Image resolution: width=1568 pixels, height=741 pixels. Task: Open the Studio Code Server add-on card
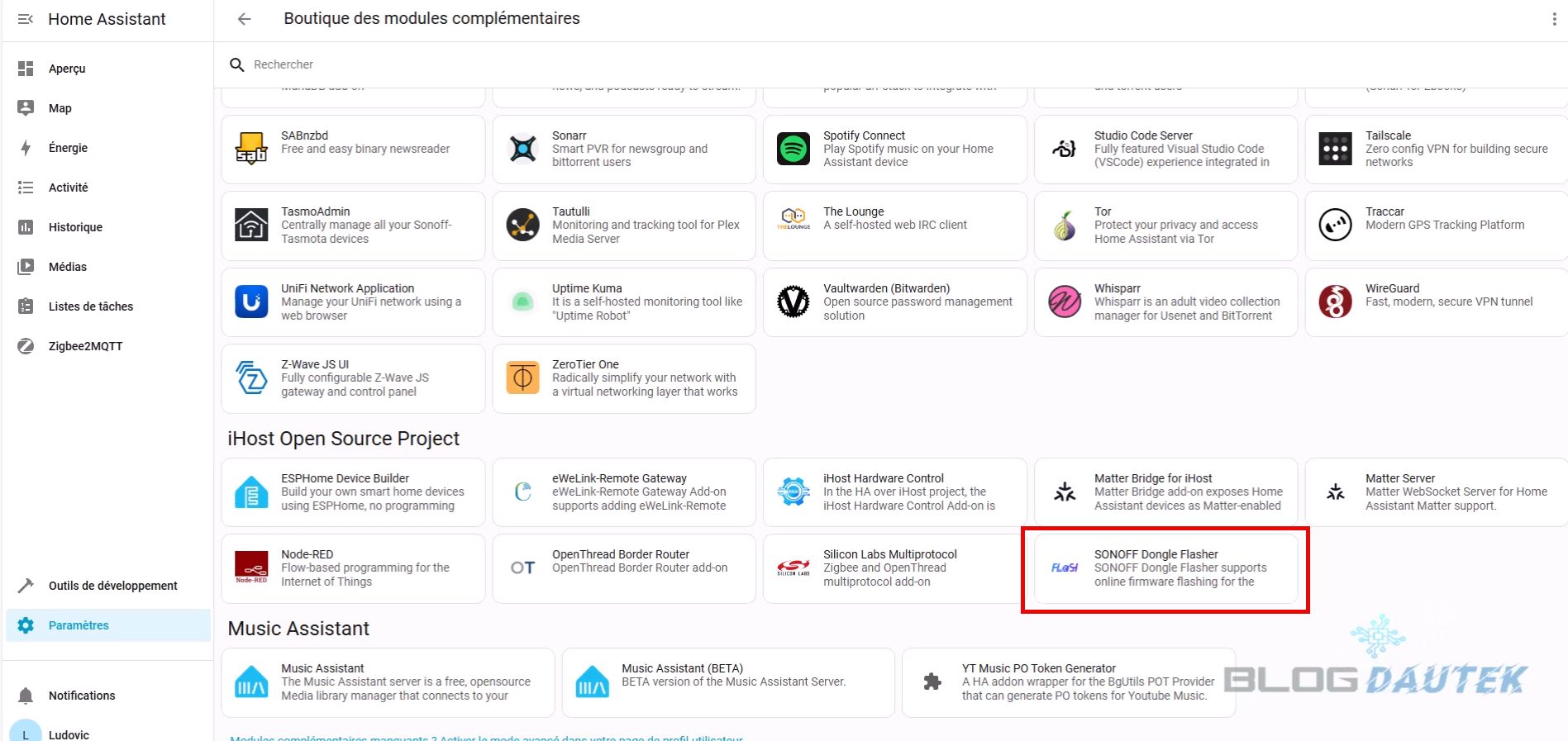tap(1165, 150)
